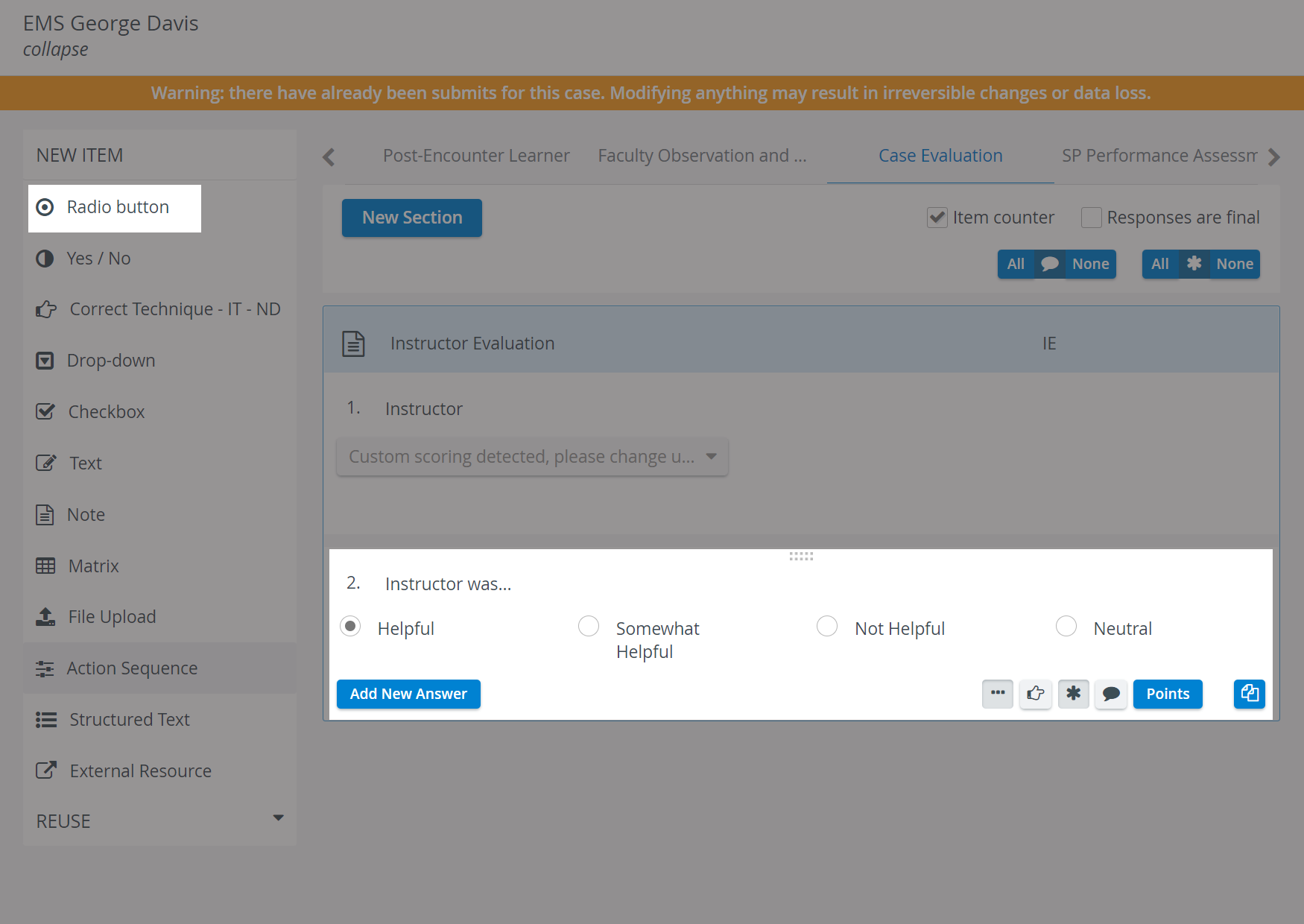Click the Add New Answer button

408,694
